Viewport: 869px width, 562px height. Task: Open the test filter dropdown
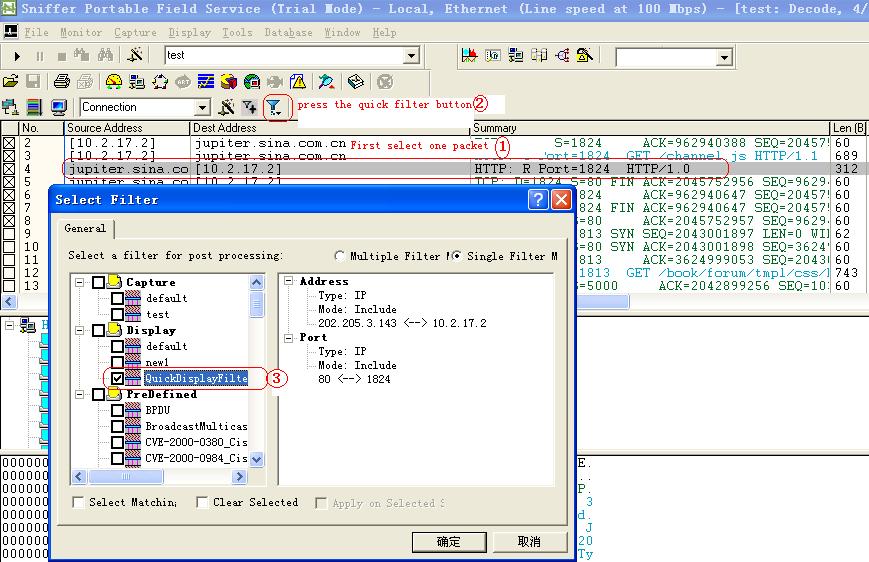(411, 56)
